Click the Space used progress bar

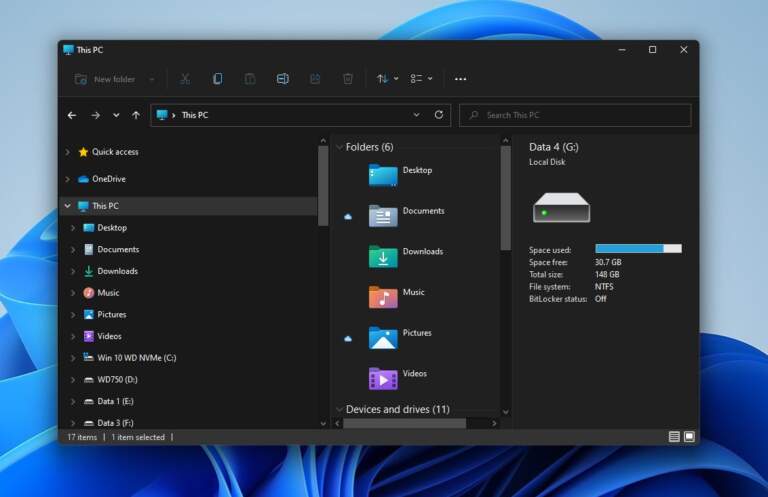(638, 249)
